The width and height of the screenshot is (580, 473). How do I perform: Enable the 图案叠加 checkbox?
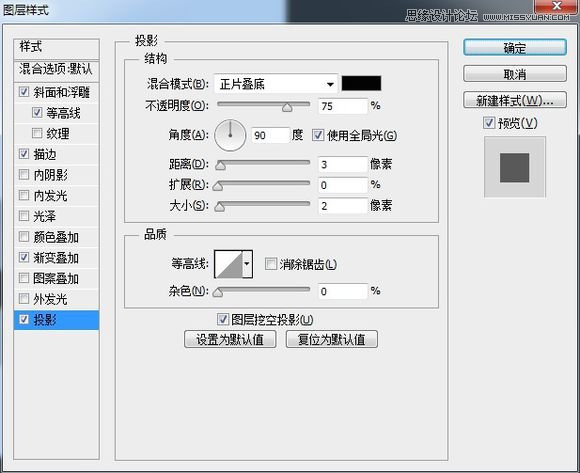(24, 278)
